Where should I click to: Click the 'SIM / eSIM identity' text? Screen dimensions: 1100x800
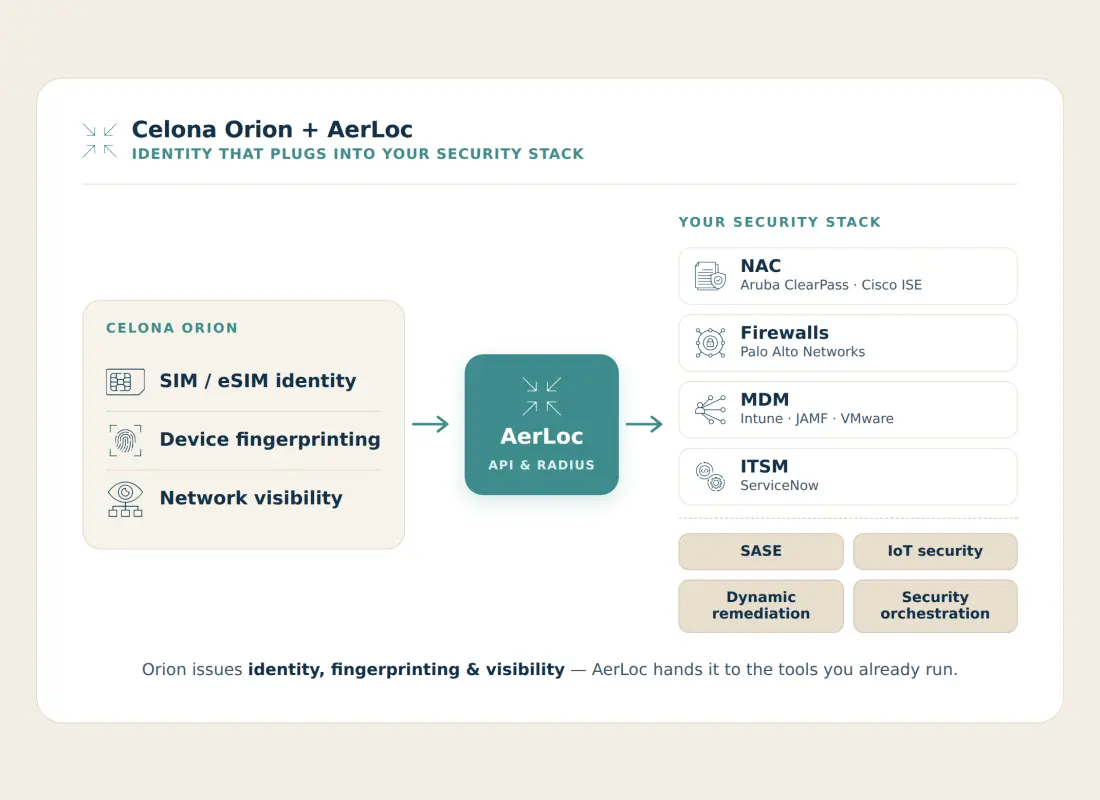(x=258, y=381)
